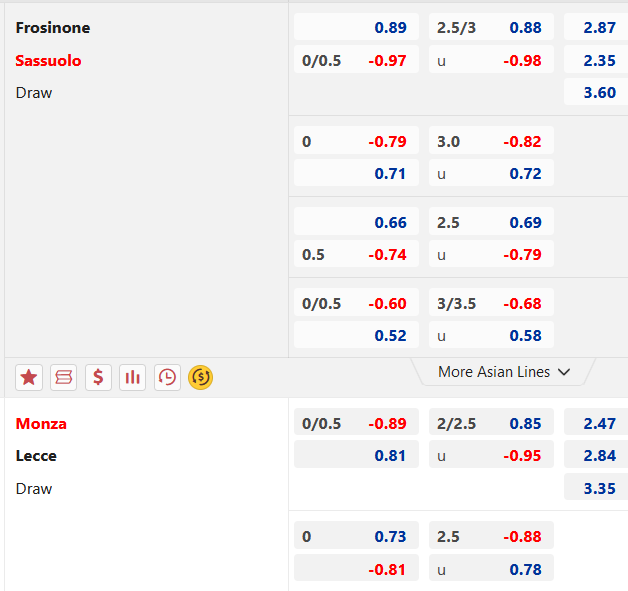Image resolution: width=628 pixels, height=591 pixels.
Task: Pick under odds 0.58
Action: [491, 335]
